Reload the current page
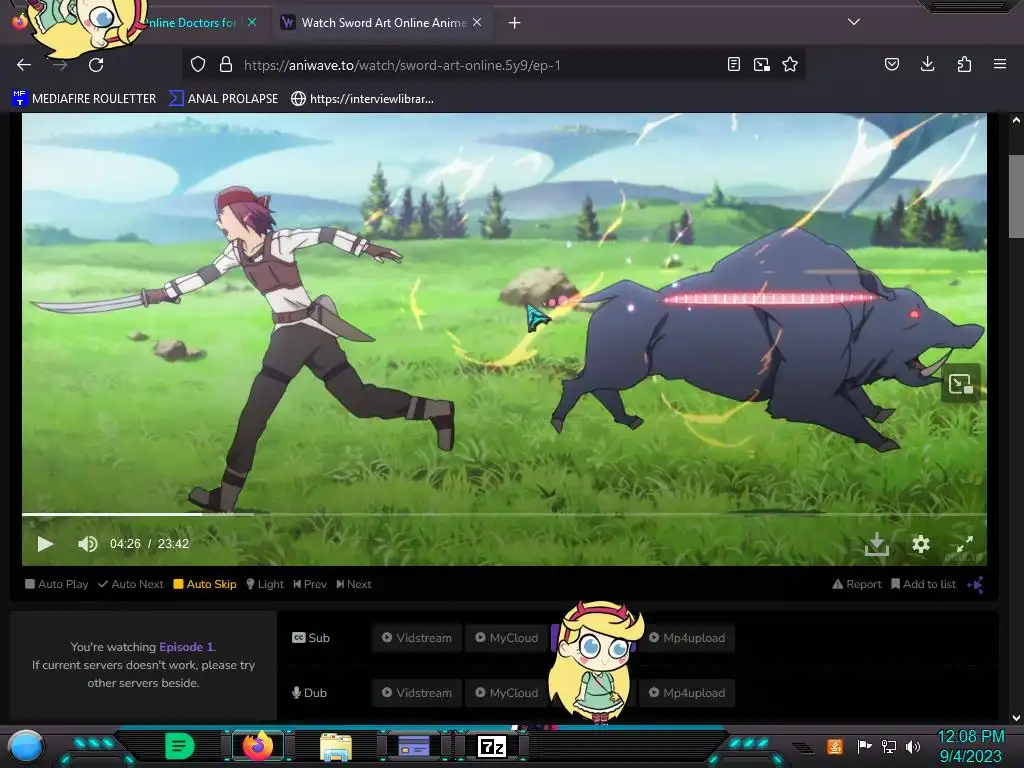 pyautogui.click(x=96, y=65)
